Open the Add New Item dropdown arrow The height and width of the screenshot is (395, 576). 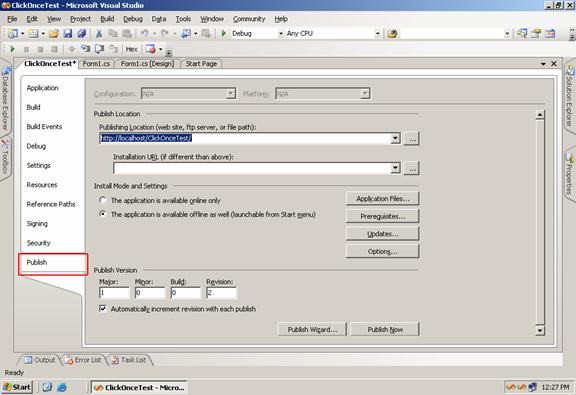click(x=43, y=34)
